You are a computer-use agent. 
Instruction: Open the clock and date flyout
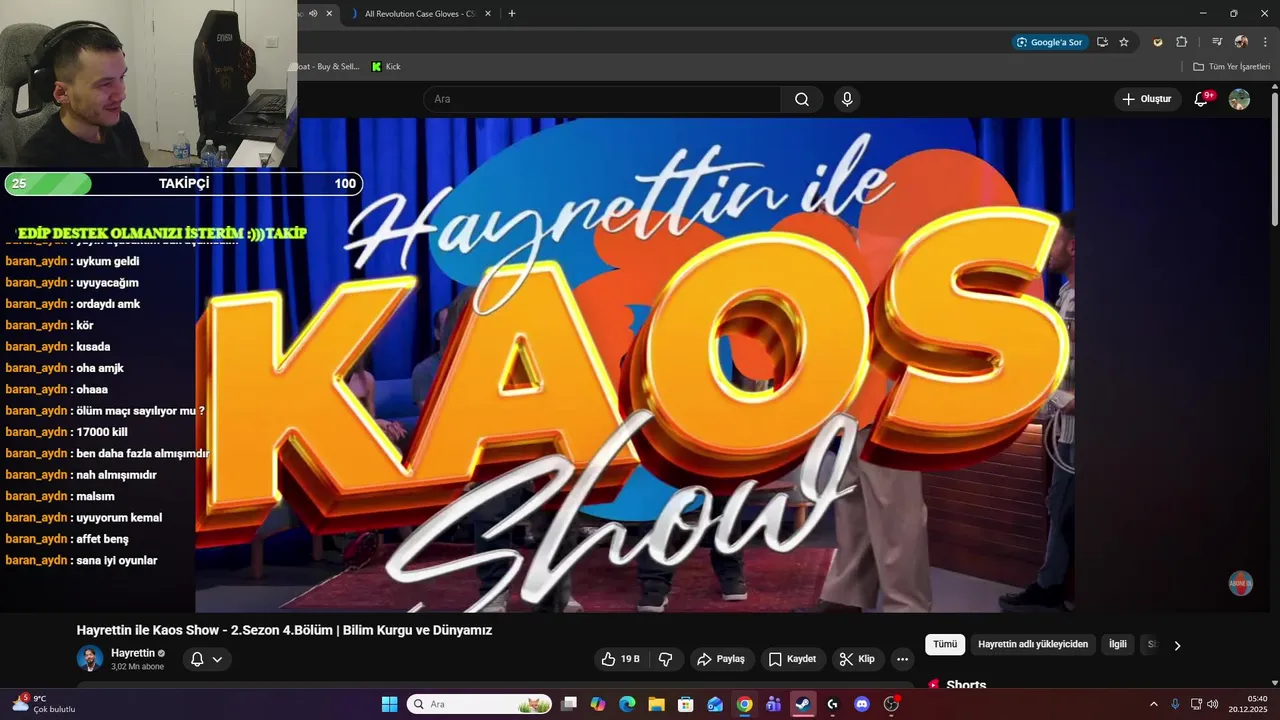click(x=1249, y=704)
